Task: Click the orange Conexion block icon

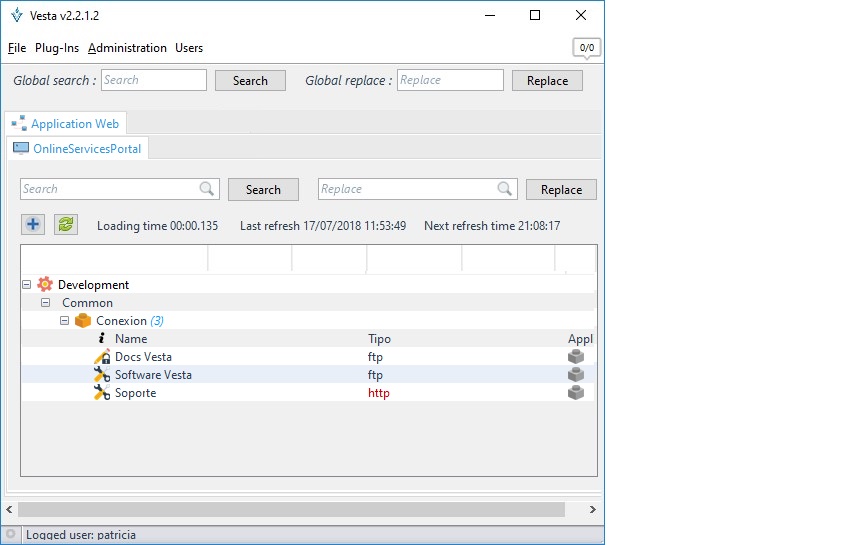Action: [83, 321]
